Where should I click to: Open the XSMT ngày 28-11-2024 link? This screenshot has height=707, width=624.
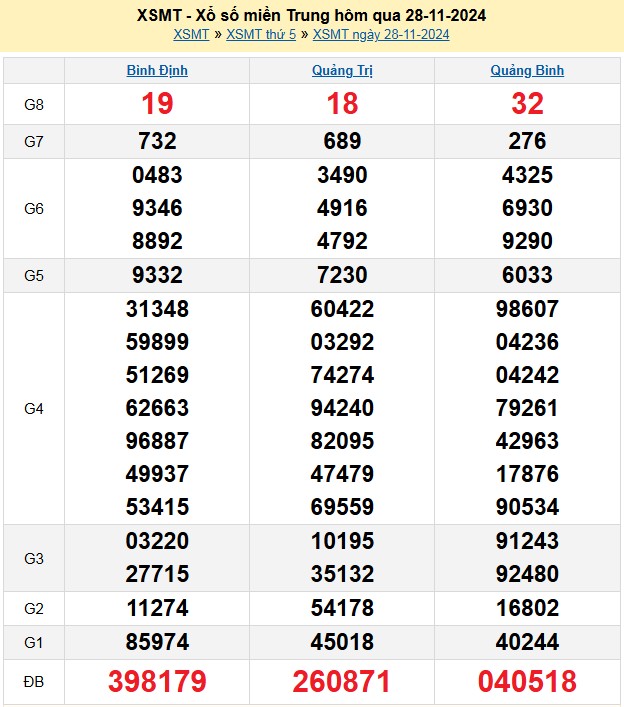click(x=381, y=34)
